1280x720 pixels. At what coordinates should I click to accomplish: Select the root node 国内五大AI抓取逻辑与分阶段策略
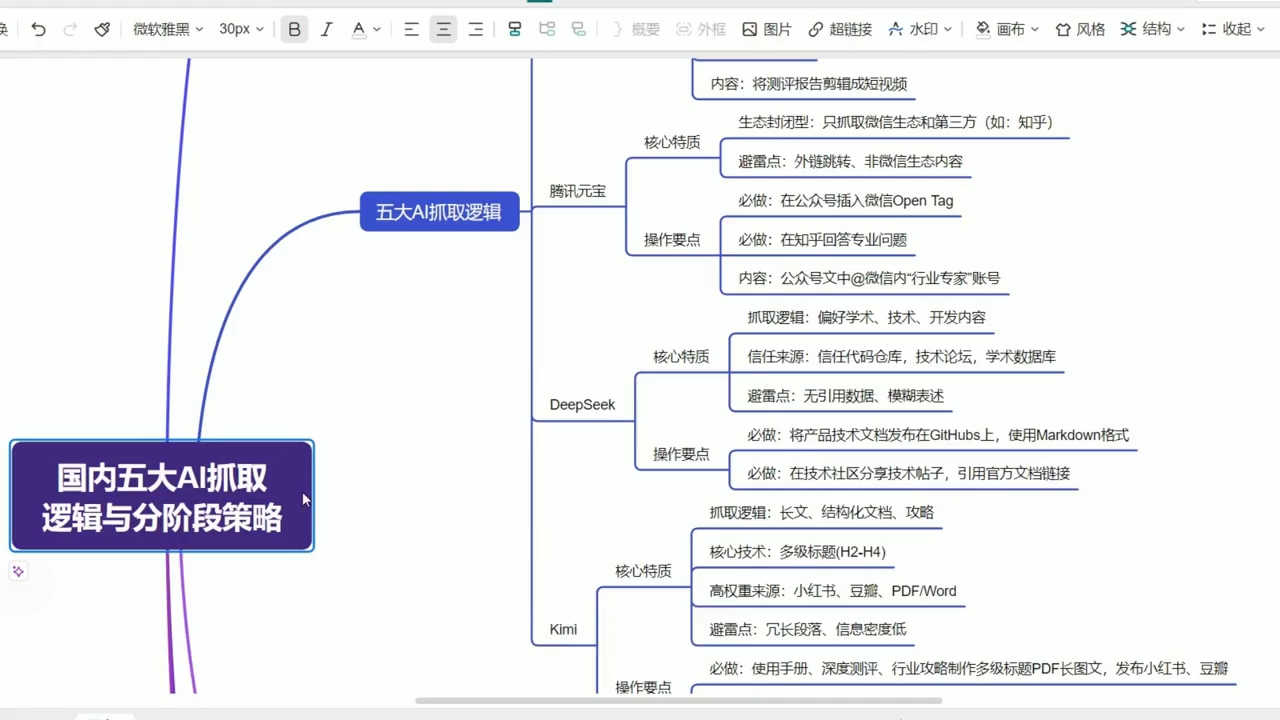click(162, 496)
